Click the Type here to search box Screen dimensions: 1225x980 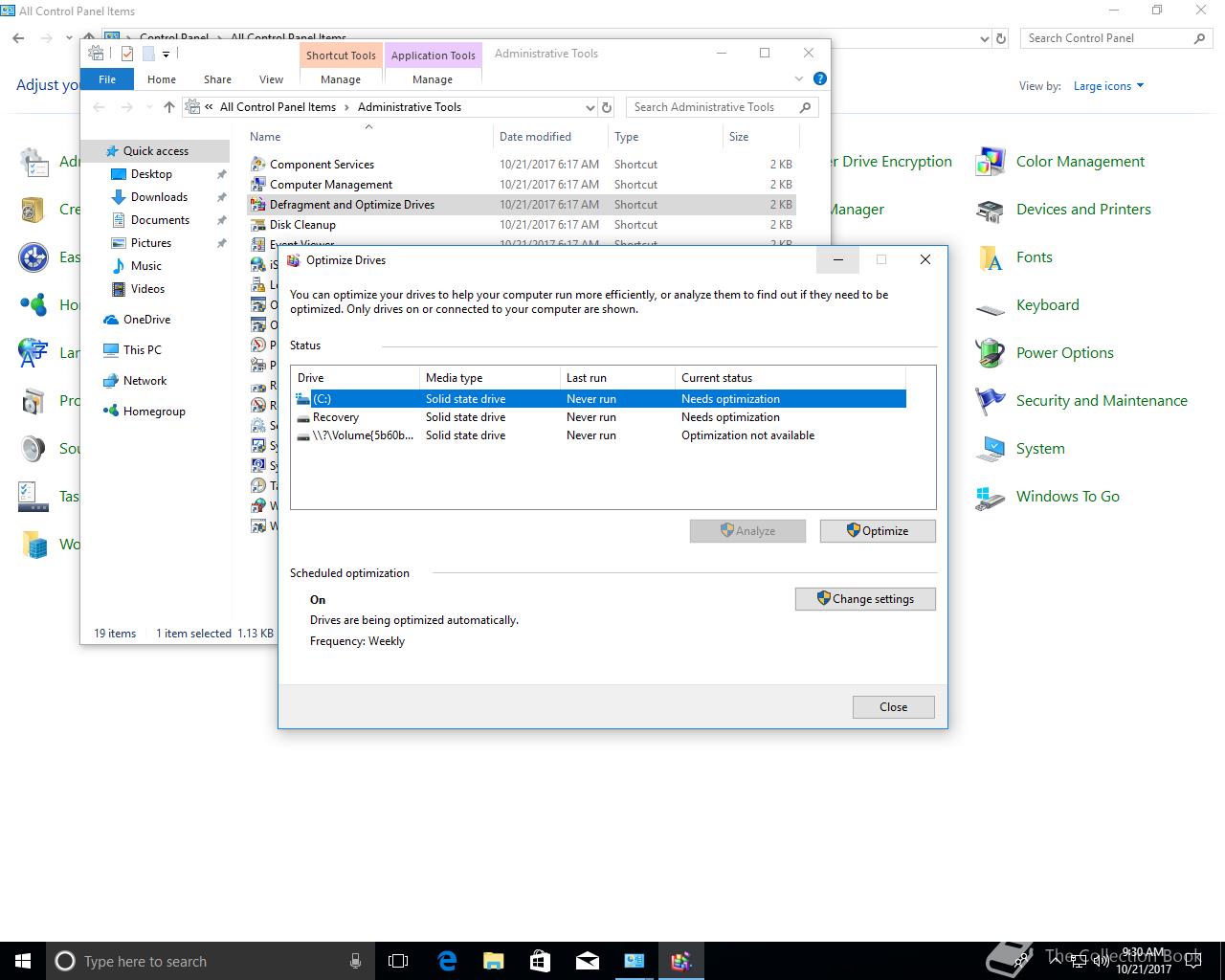(210, 961)
